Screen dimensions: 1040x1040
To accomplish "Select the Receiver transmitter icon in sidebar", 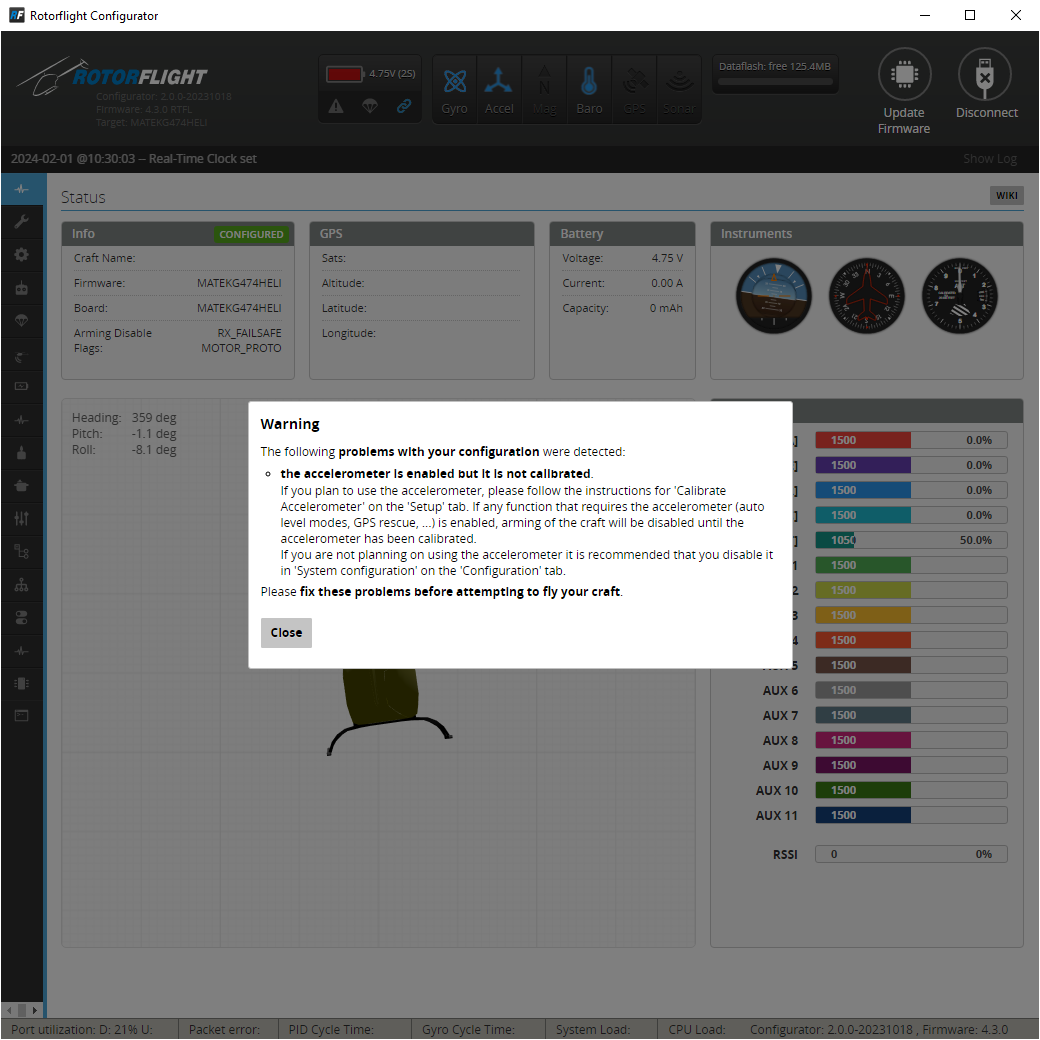I will click(x=21, y=288).
